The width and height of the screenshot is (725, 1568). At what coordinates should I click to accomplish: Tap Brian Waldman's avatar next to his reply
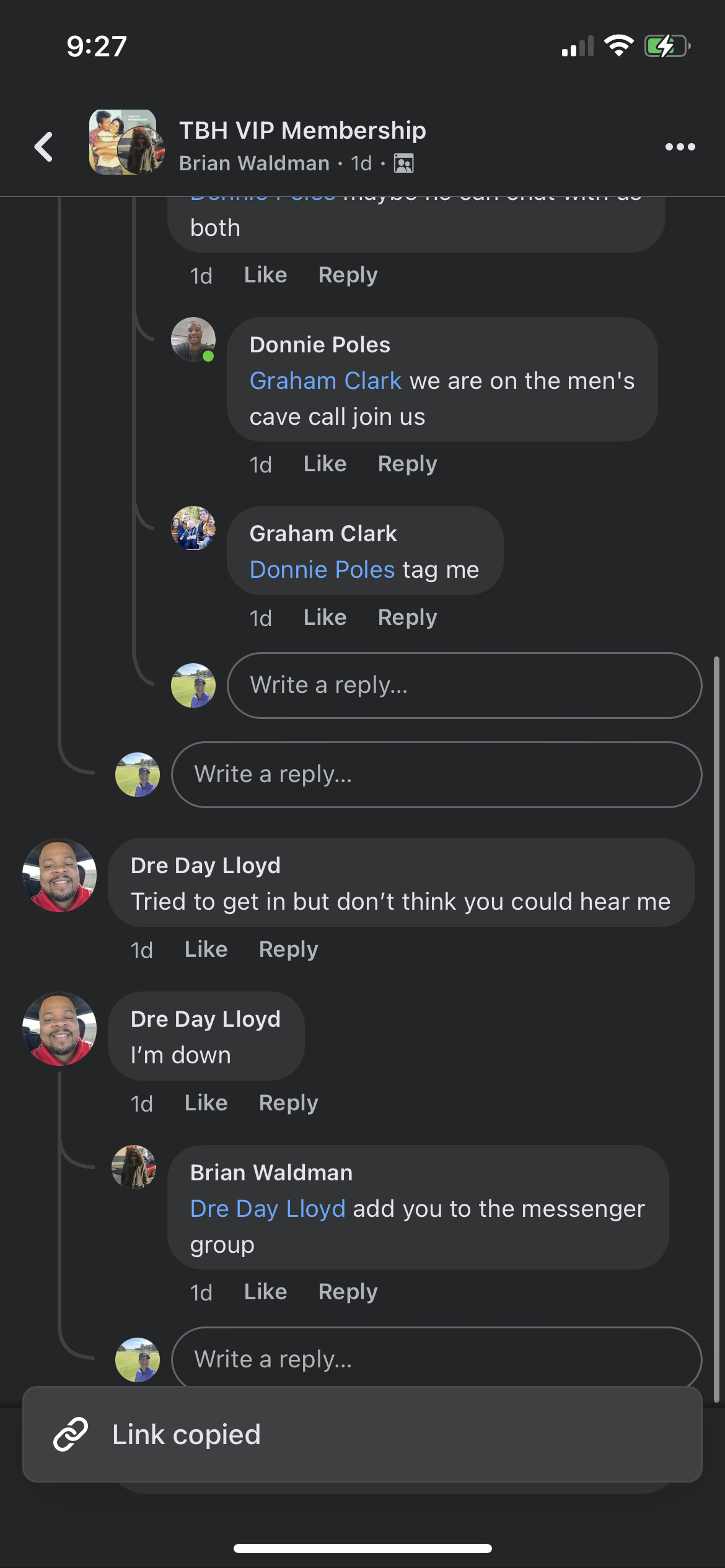pos(134,1167)
